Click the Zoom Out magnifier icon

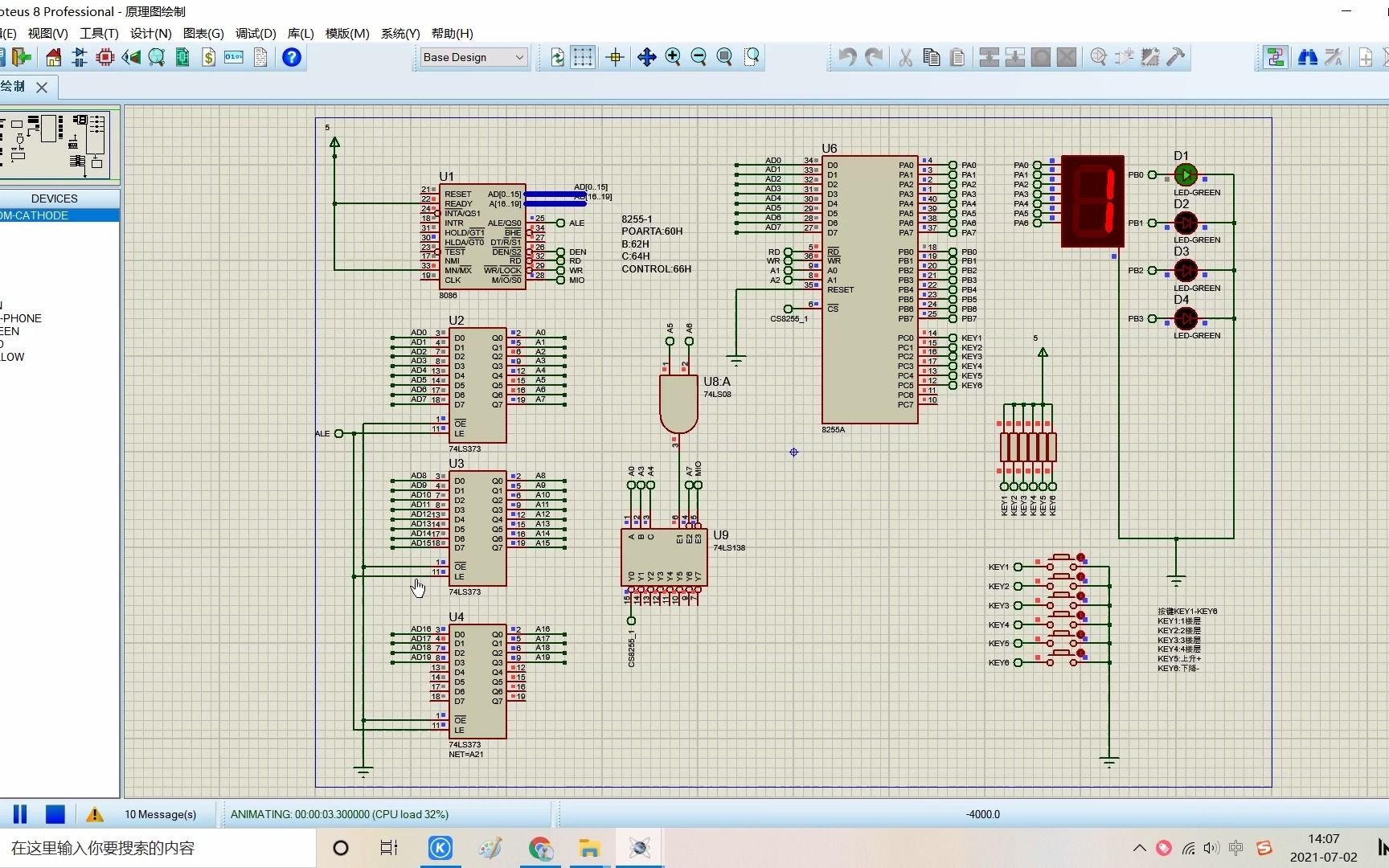pyautogui.click(x=699, y=57)
